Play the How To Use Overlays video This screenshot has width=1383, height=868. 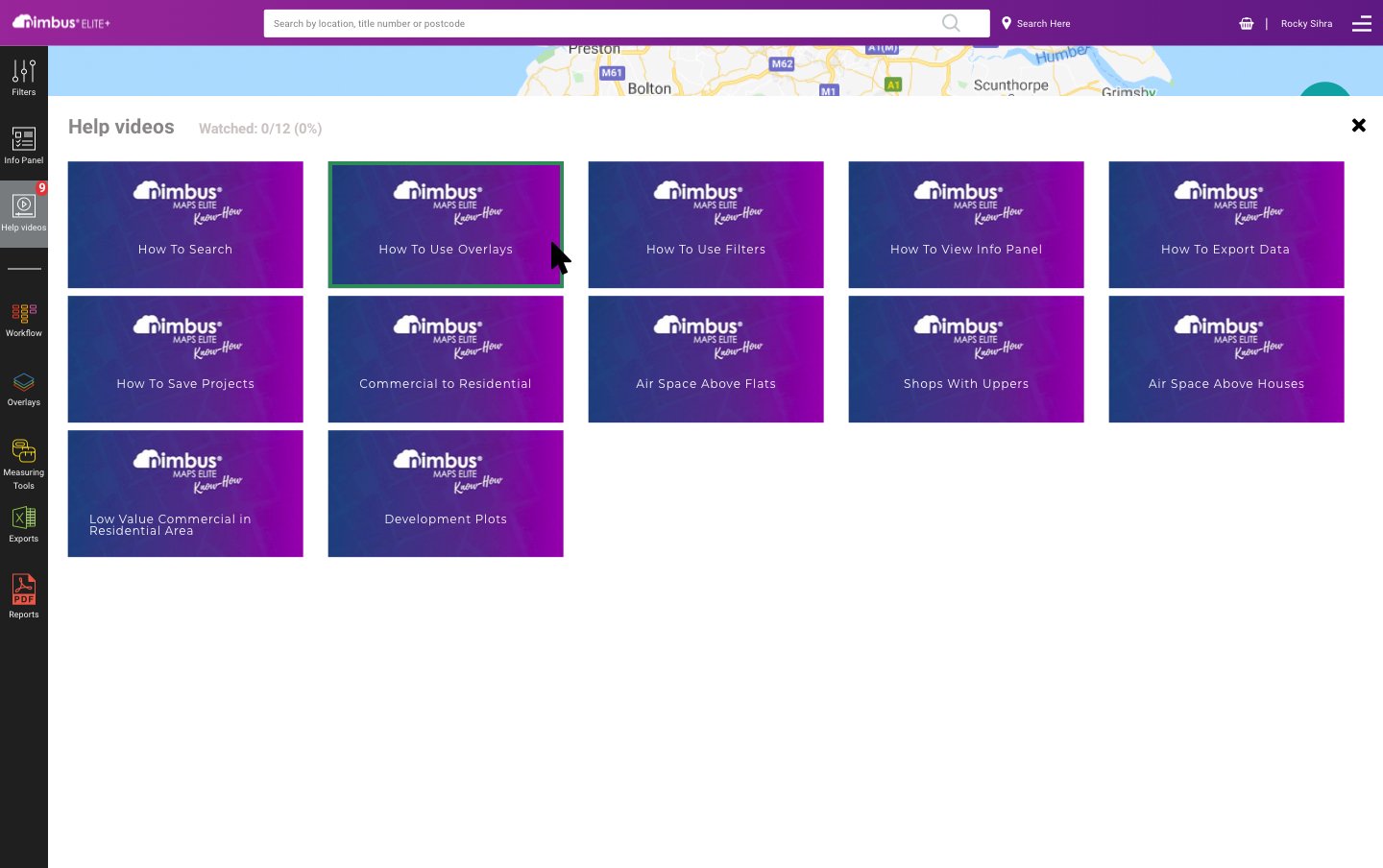pyautogui.click(x=446, y=225)
